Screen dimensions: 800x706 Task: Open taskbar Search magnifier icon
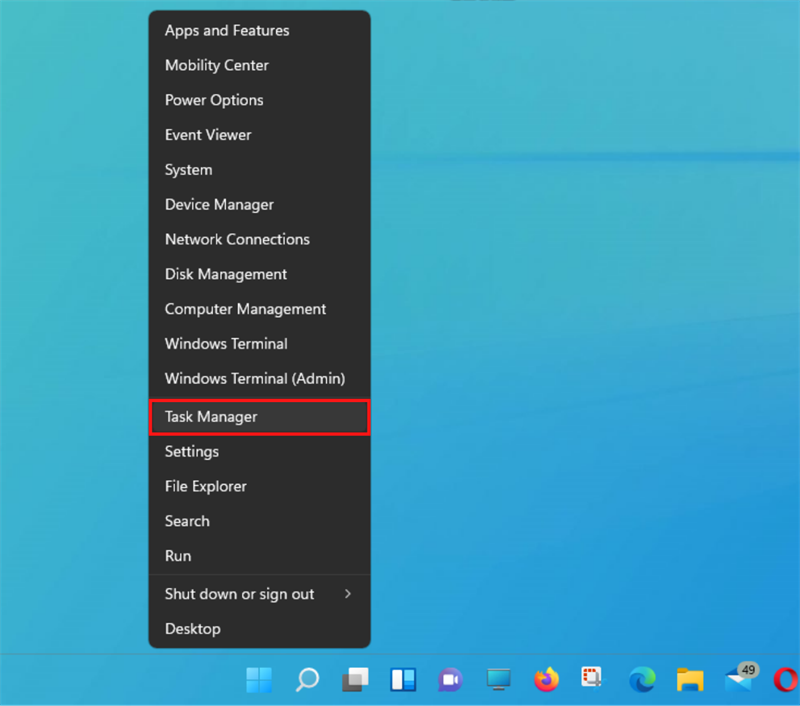tap(307, 679)
